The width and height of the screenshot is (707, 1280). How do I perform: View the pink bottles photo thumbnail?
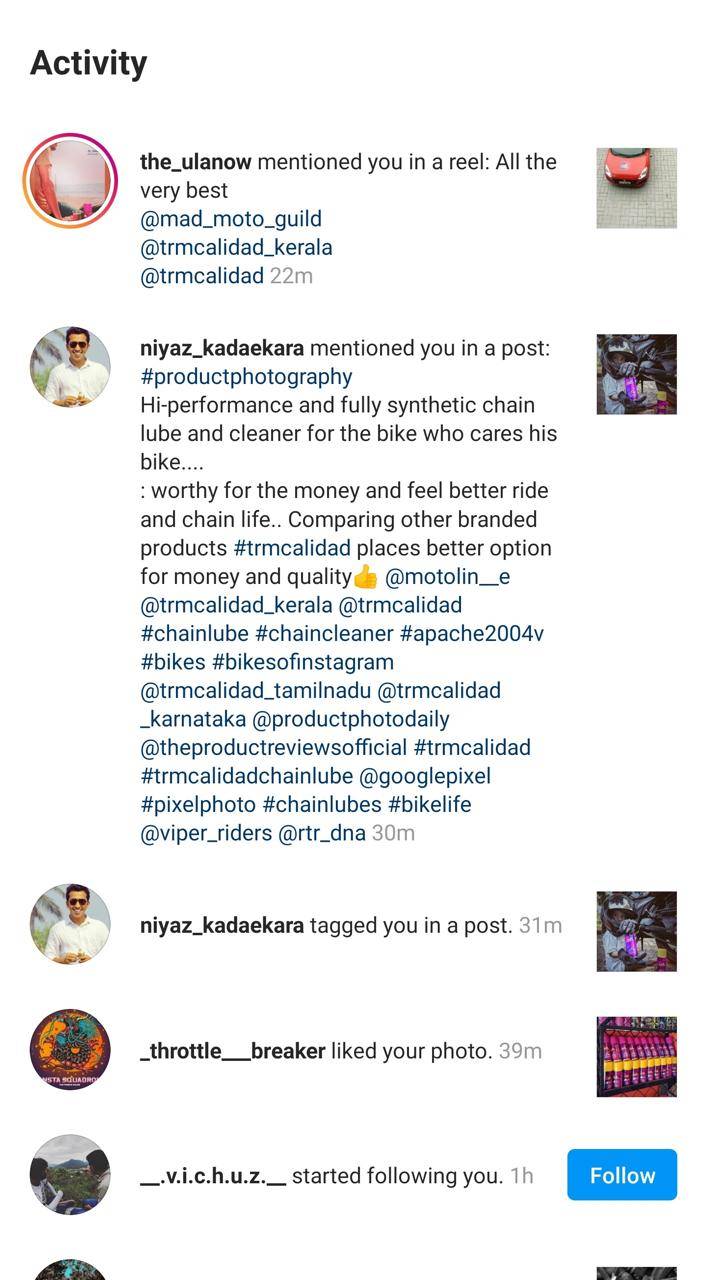[637, 1057]
